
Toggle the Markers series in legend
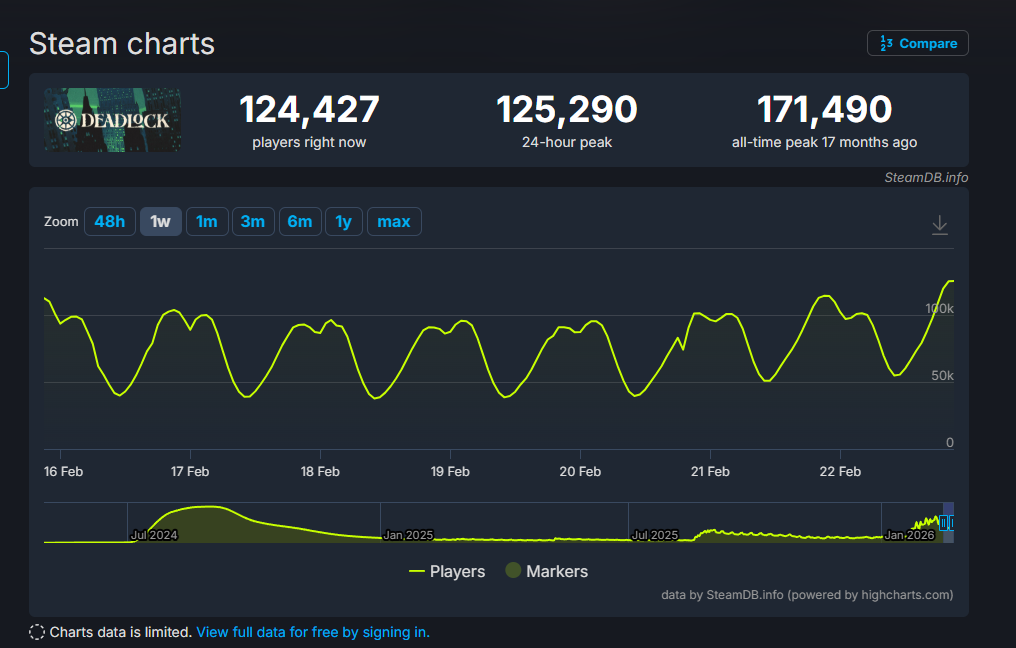coord(547,571)
